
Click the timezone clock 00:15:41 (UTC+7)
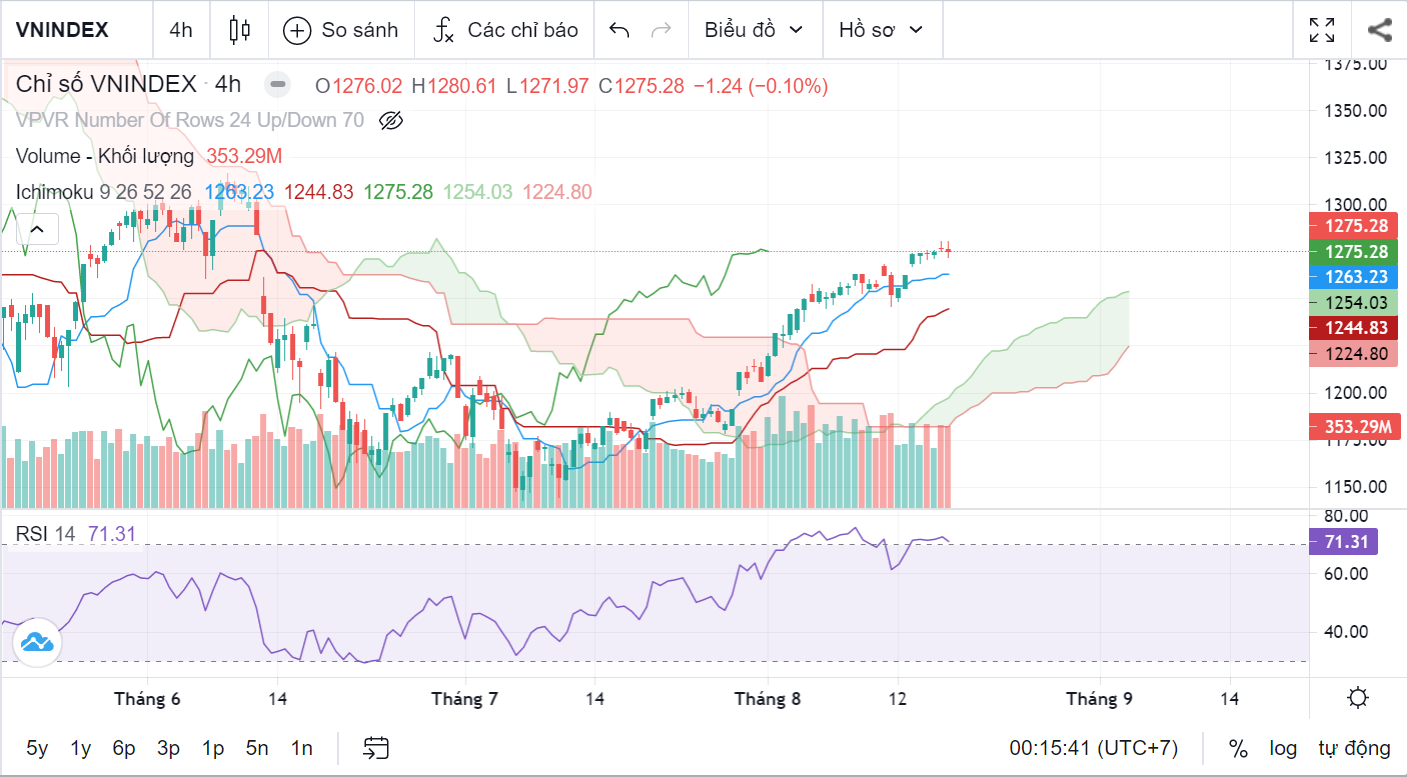tap(1094, 748)
